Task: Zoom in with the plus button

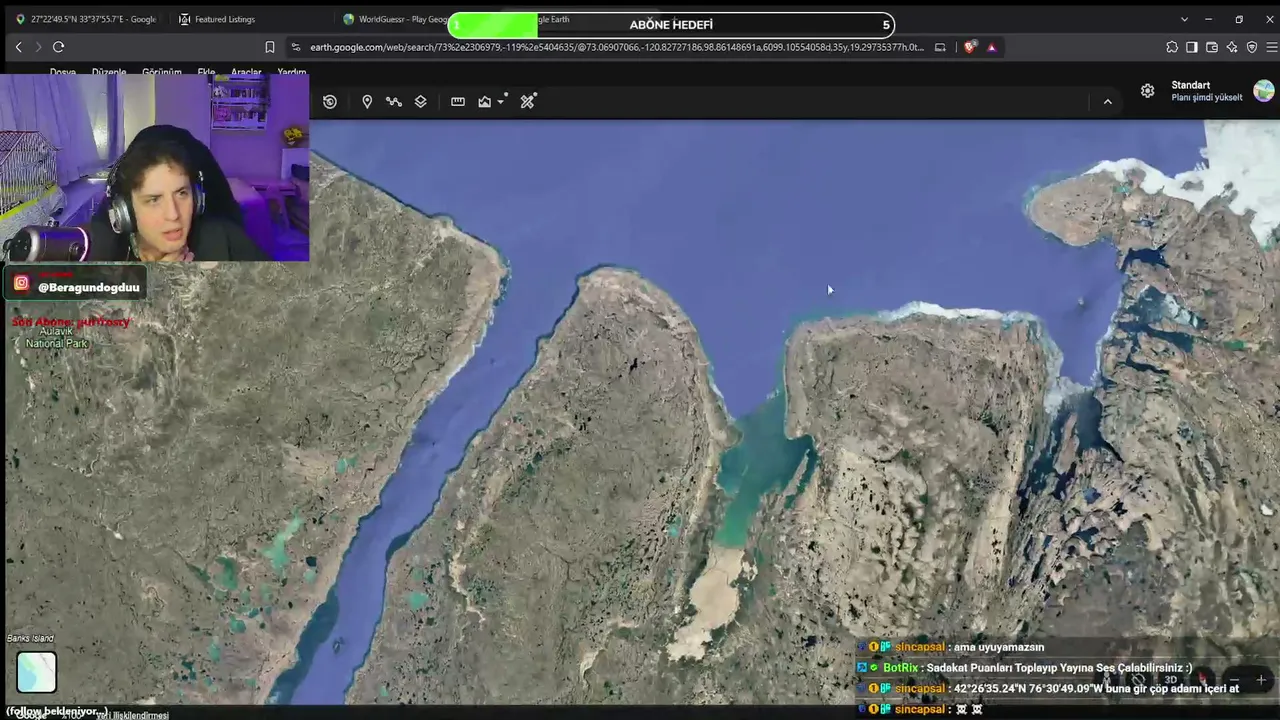Action: point(1261,680)
